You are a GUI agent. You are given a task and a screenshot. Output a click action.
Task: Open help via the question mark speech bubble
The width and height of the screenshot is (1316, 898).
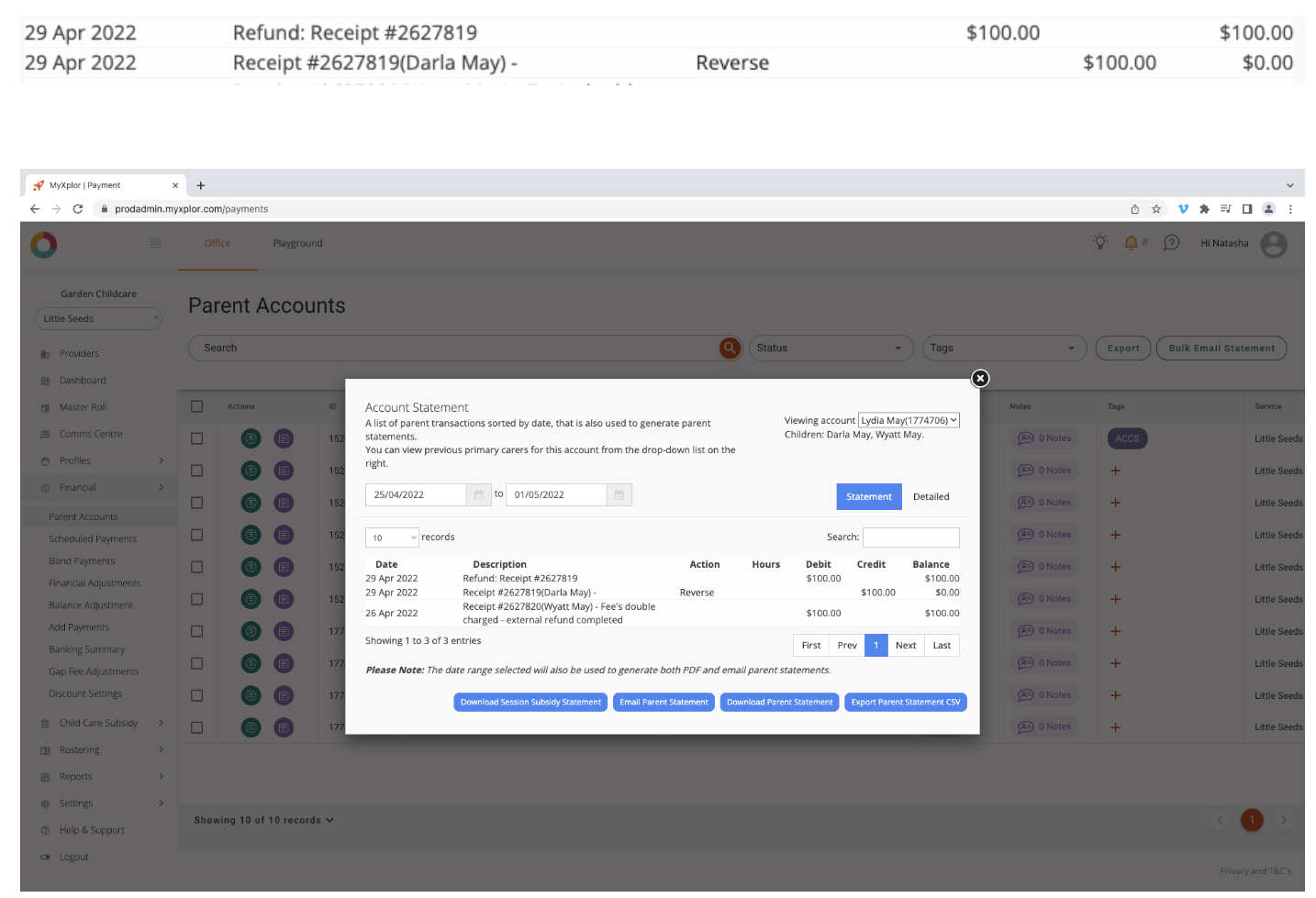1172,242
